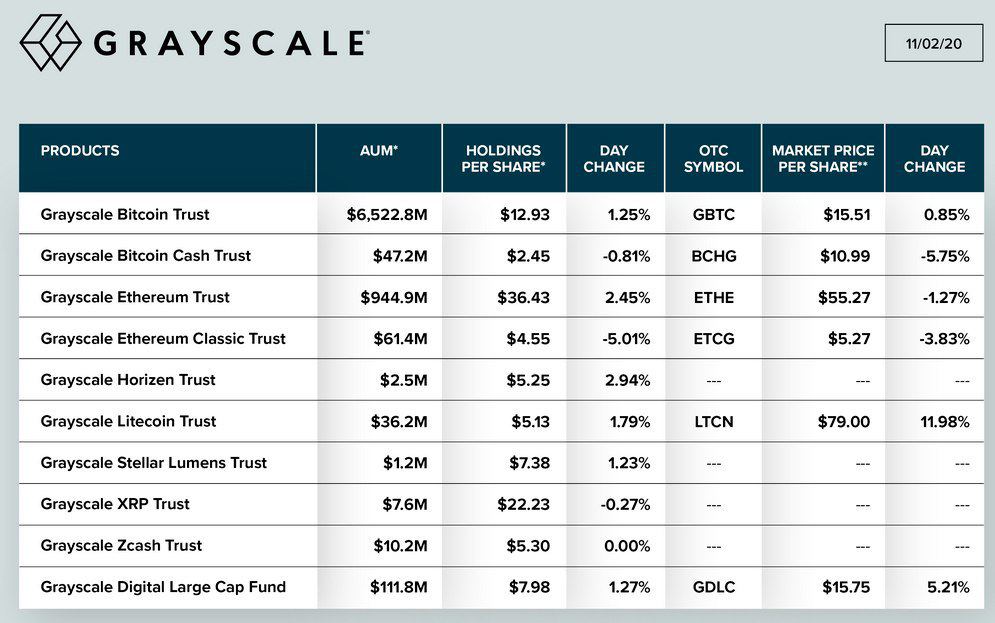Select Grayscale Stellar Lumens Trust
This screenshot has width=995, height=623.
click(154, 463)
